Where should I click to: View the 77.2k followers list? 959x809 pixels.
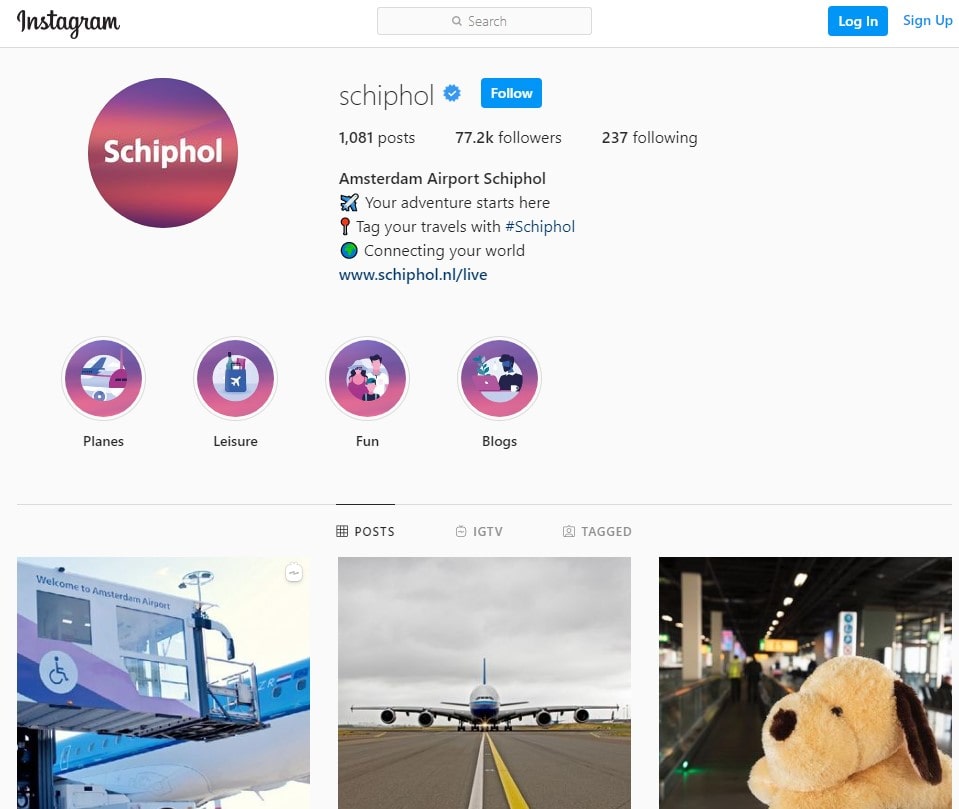click(508, 138)
